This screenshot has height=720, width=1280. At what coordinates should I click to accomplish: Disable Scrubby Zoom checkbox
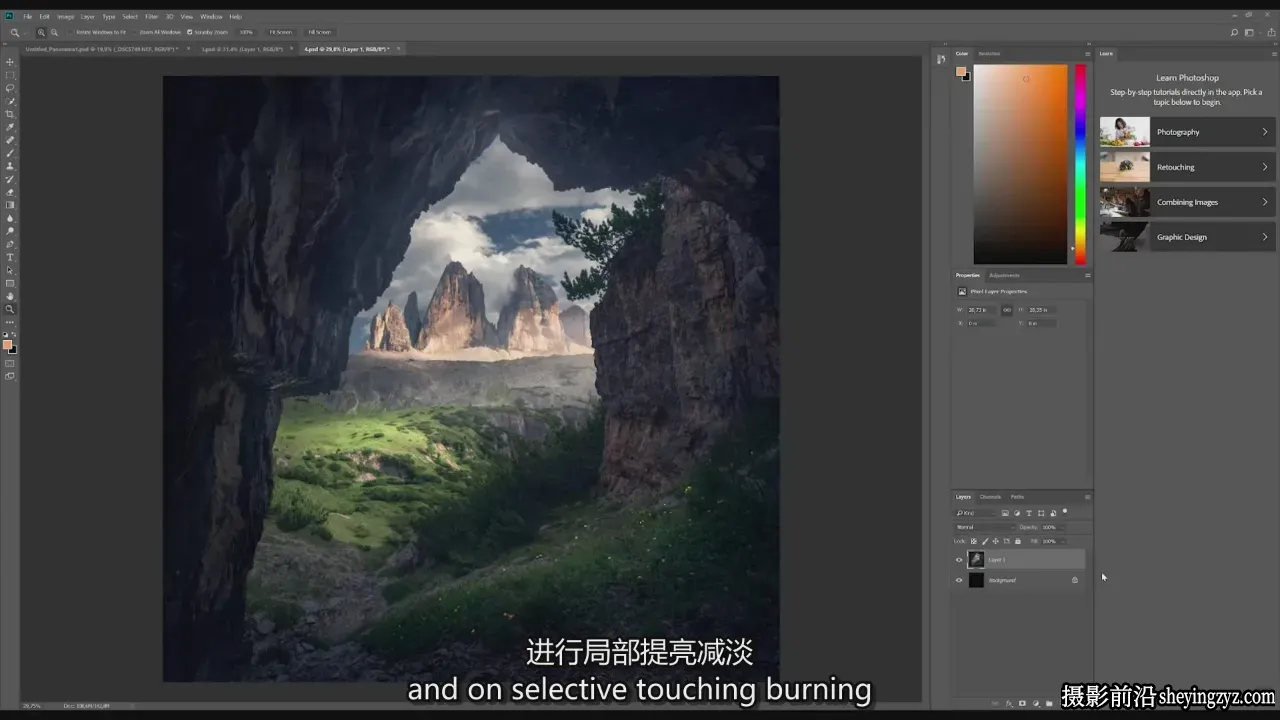pyautogui.click(x=189, y=32)
